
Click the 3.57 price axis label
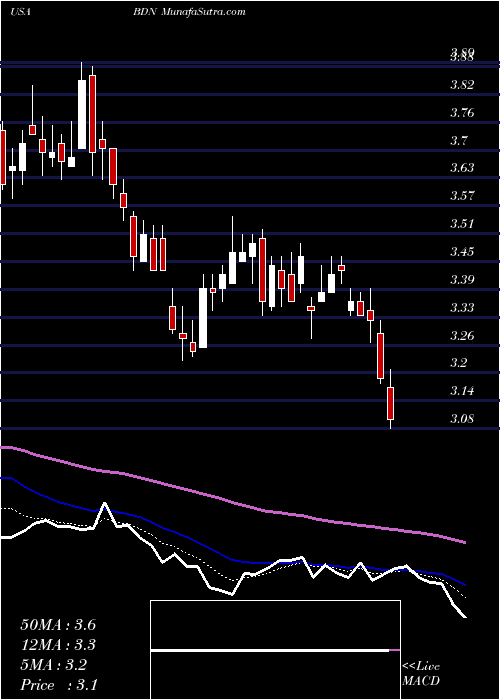coord(462,196)
